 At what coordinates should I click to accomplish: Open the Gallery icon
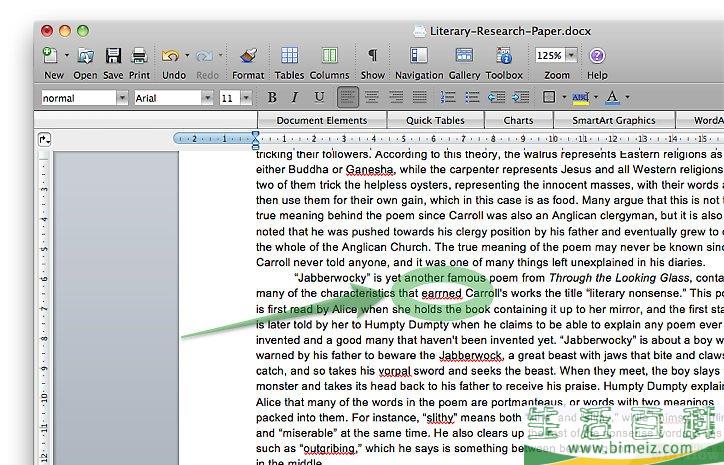[x=464, y=55]
